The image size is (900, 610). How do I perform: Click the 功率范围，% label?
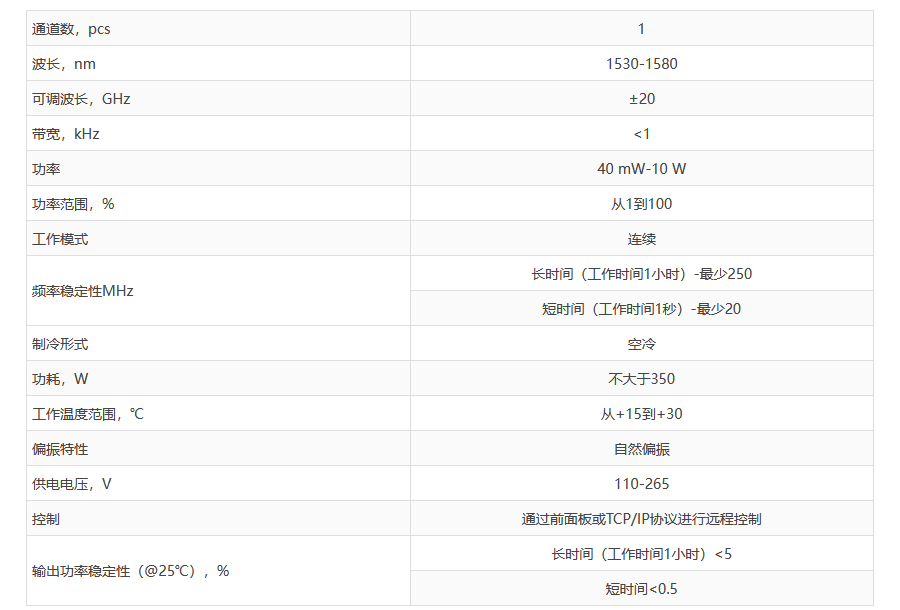(73, 204)
